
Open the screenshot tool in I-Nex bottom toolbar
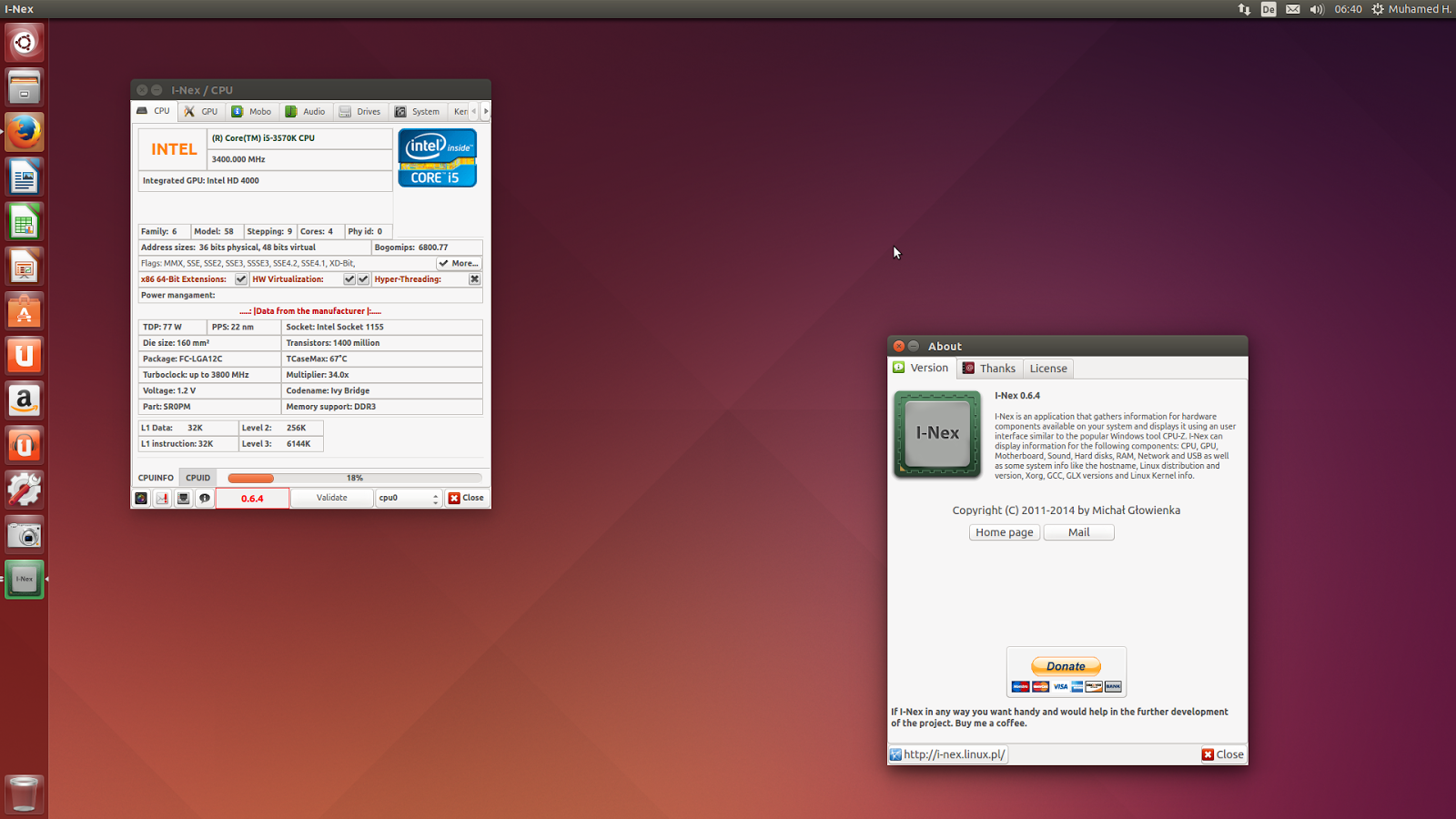click(141, 498)
